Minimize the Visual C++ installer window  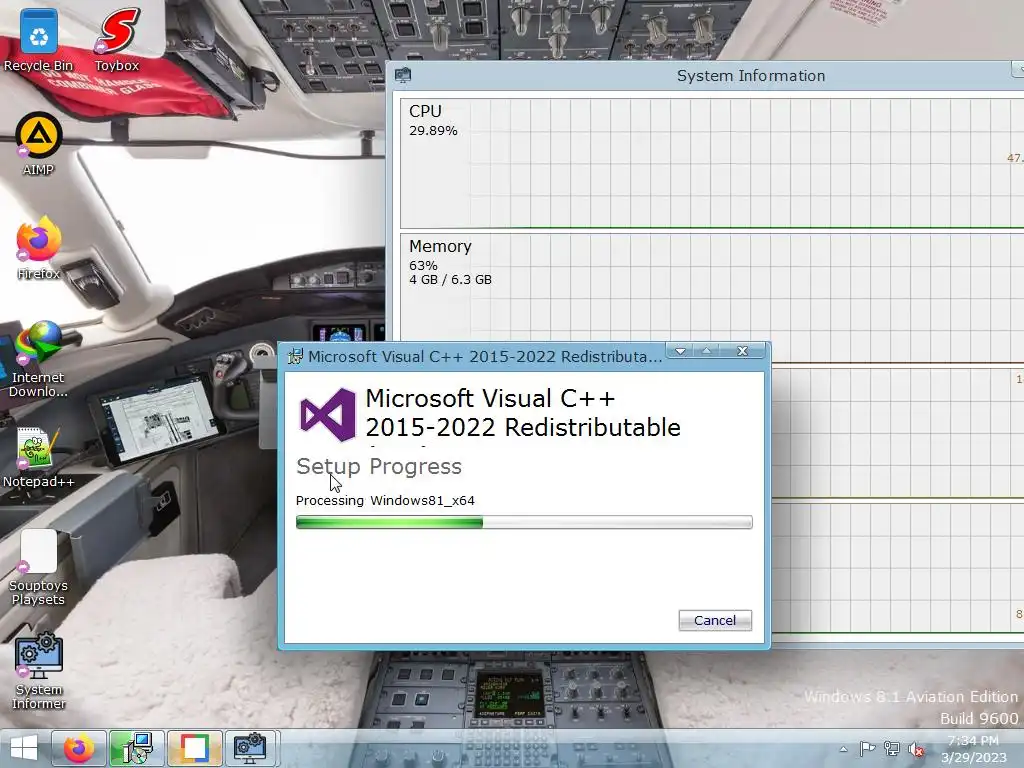click(x=680, y=351)
